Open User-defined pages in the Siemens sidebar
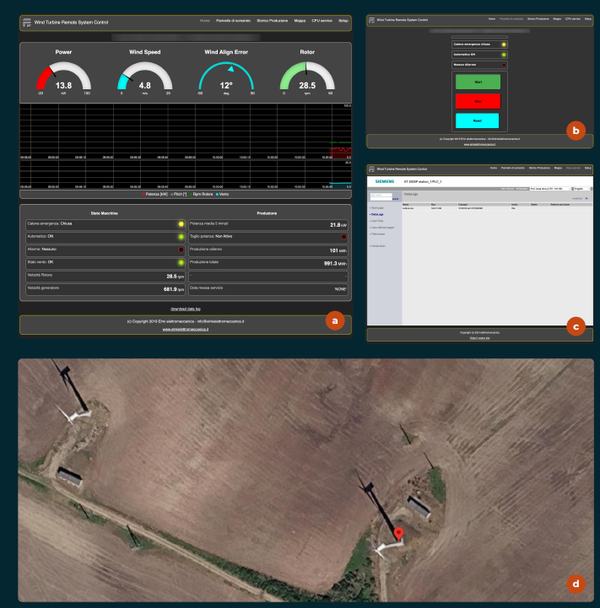Image resolution: width=600 pixels, height=608 pixels. pos(382,228)
